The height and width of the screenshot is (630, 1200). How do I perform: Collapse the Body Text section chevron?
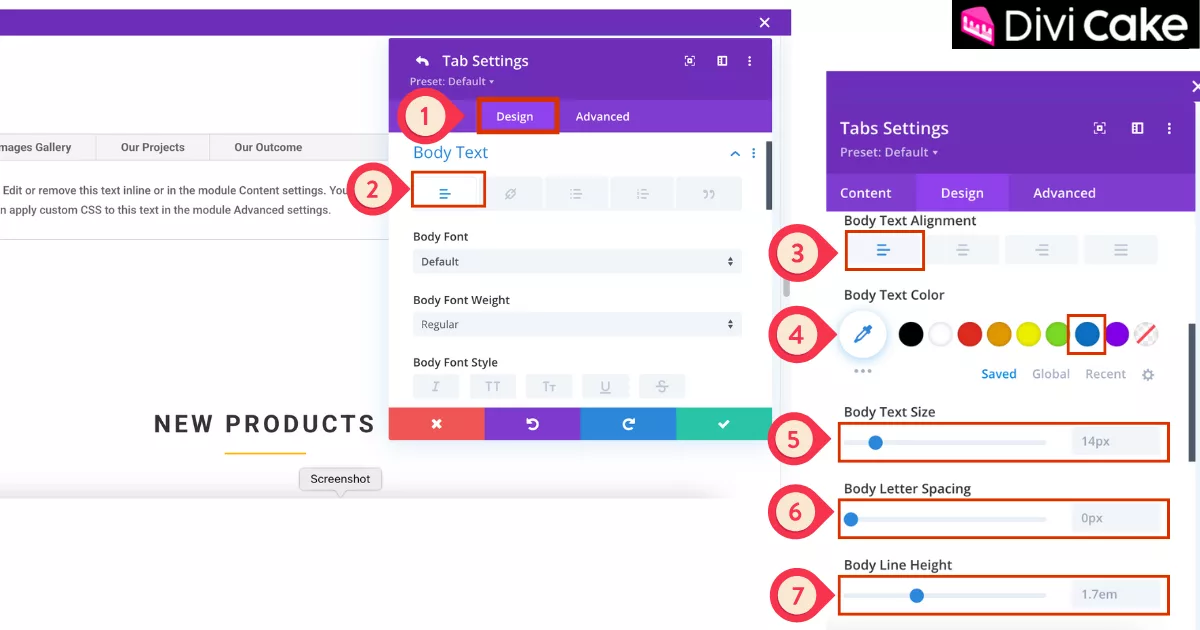click(735, 154)
